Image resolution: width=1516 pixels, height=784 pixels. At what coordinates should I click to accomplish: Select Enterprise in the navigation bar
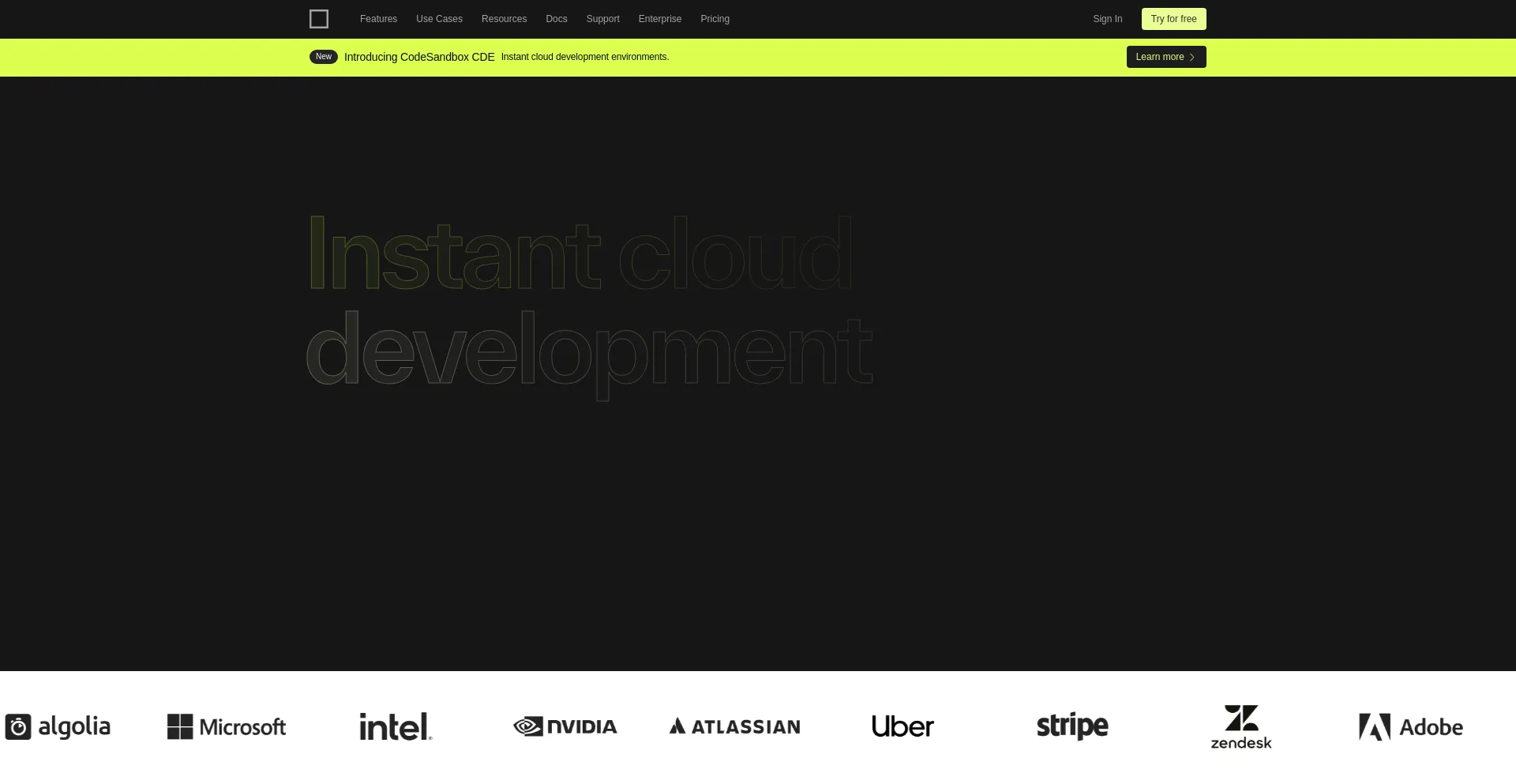click(x=659, y=18)
